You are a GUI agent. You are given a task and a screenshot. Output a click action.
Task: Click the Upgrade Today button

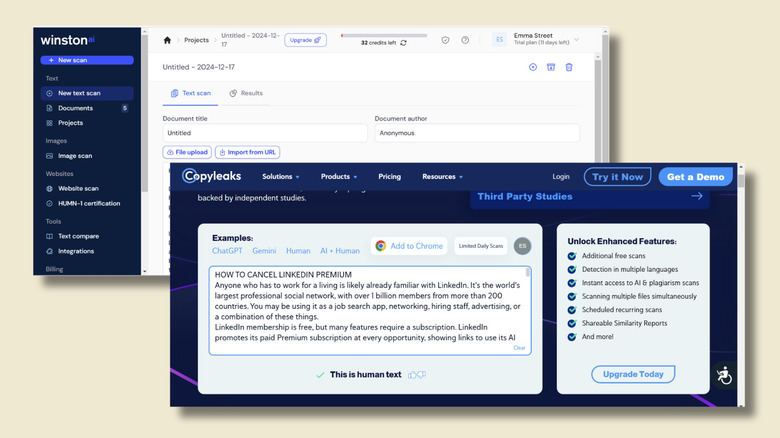(x=632, y=374)
